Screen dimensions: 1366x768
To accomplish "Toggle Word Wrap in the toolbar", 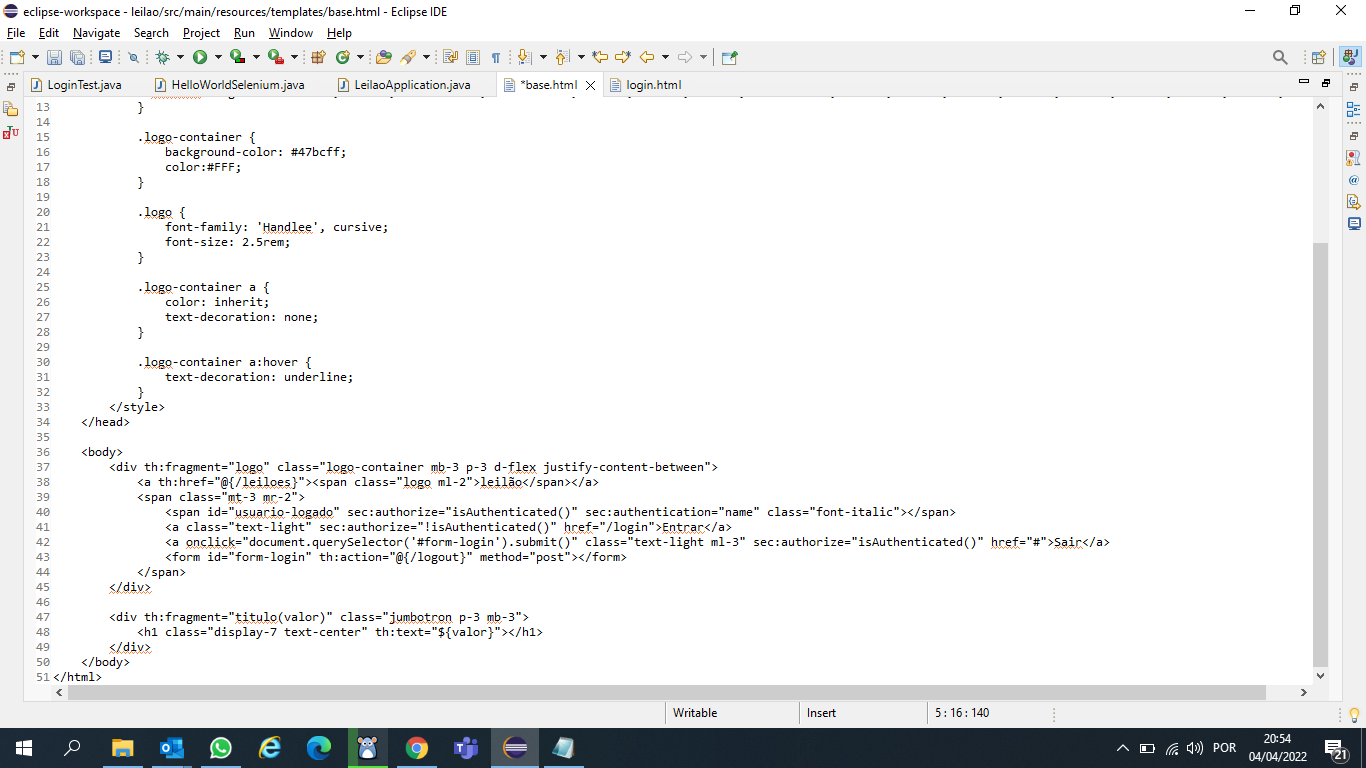I will pos(450,57).
